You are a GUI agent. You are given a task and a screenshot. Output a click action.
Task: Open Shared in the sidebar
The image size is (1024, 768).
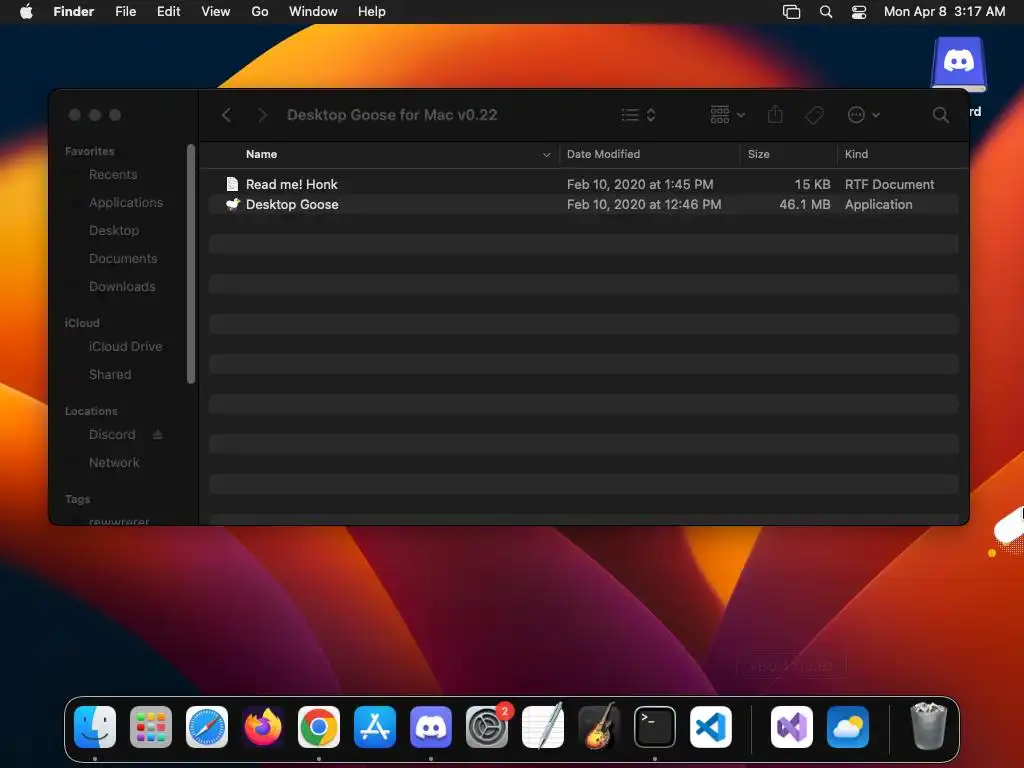(x=110, y=375)
